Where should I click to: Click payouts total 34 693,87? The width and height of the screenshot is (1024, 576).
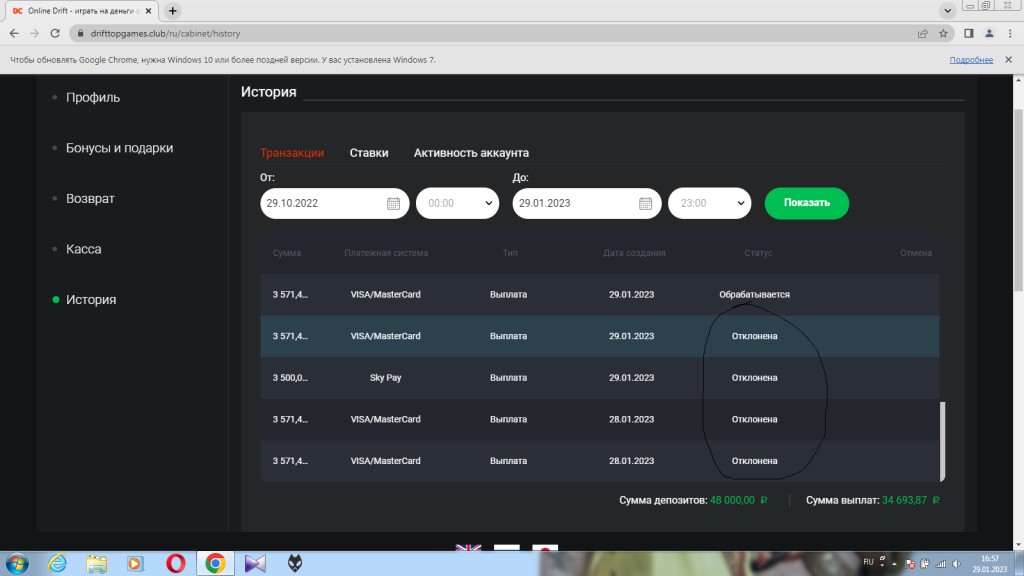tap(904, 500)
